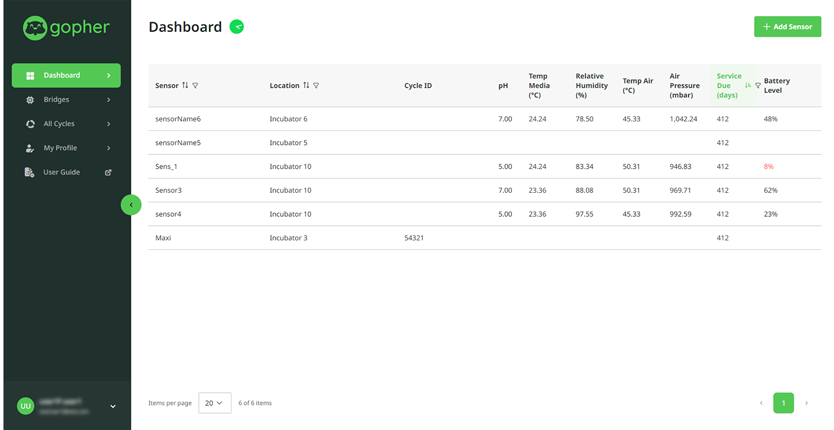
Task: Click the gopher logo icon
Action: [35, 27]
